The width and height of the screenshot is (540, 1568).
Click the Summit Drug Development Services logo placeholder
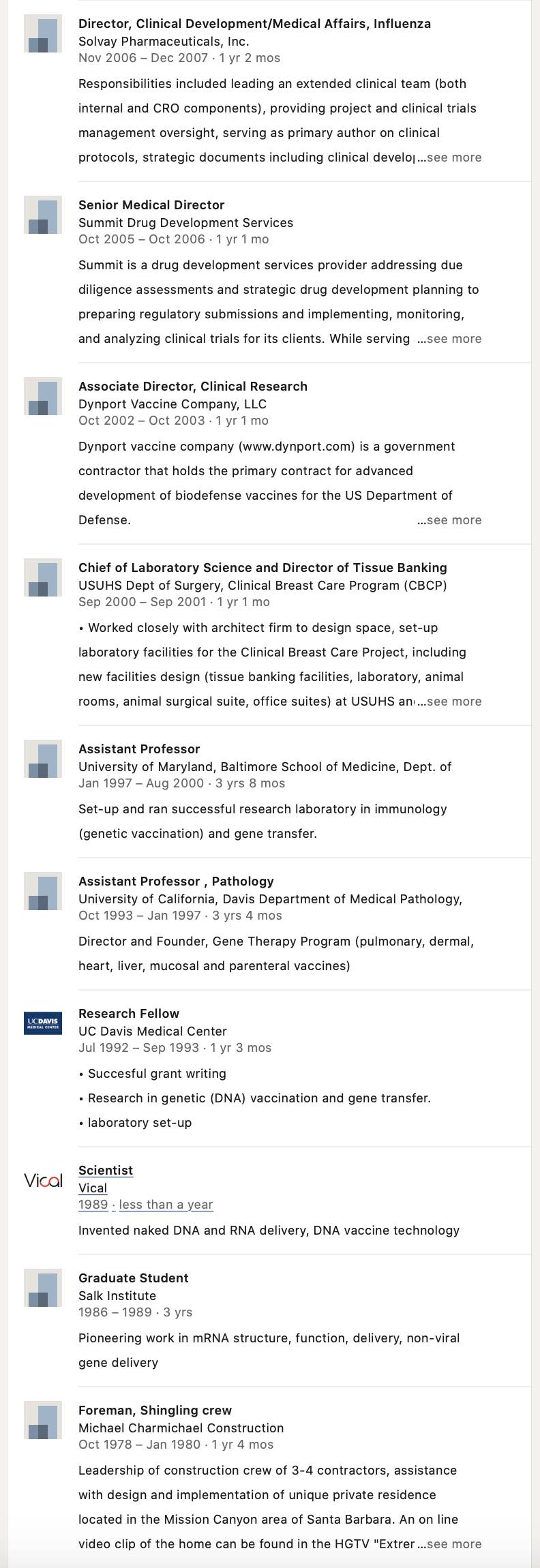click(43, 215)
